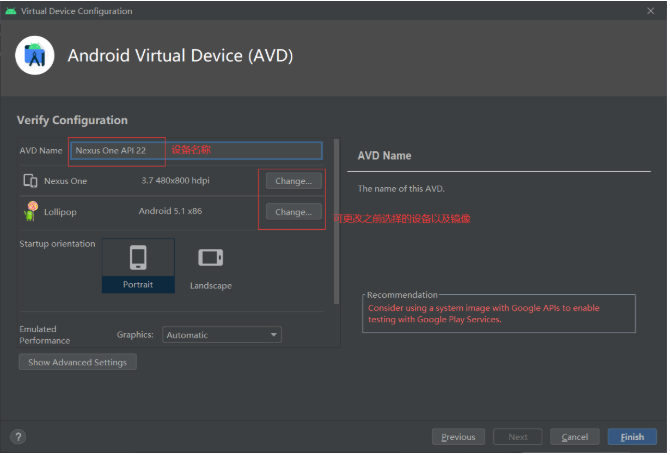The height and width of the screenshot is (455, 670).
Task: Go back with the Previous button
Action: [458, 437]
